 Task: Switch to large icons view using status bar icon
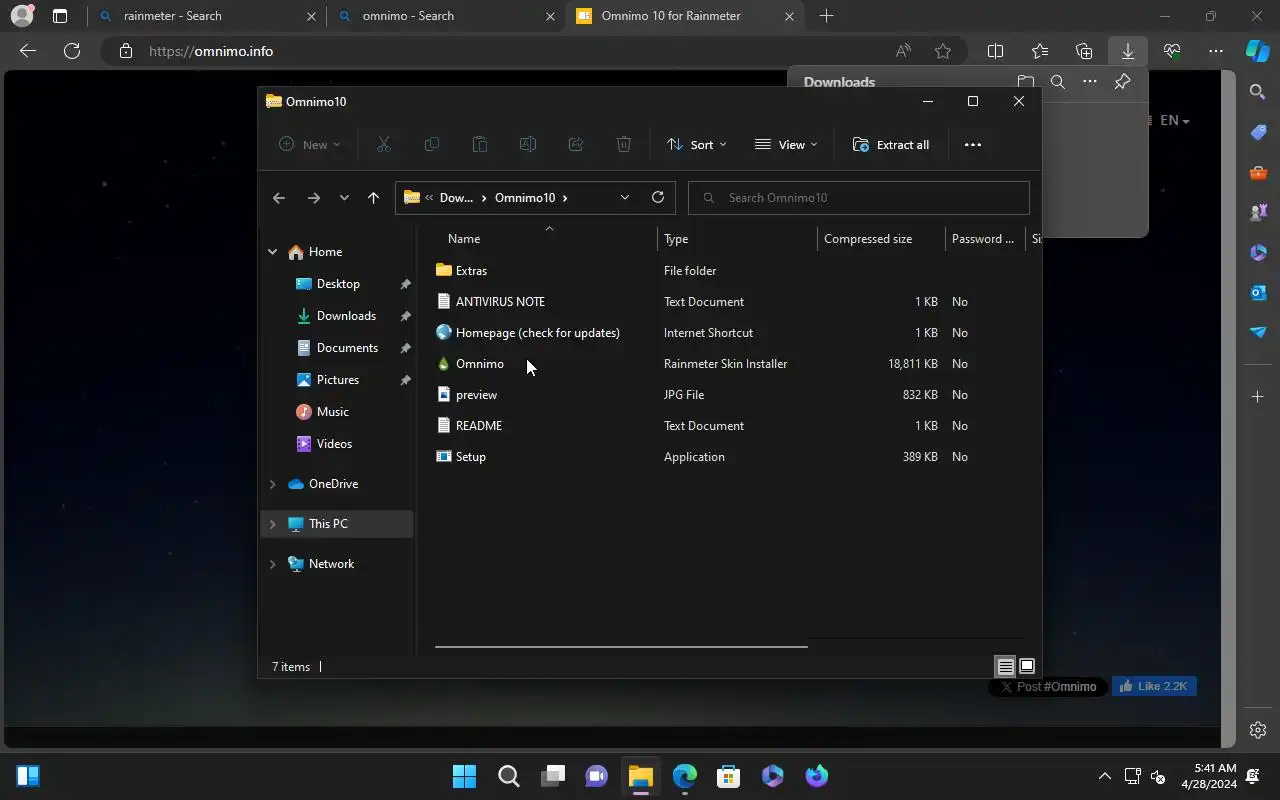point(1027,666)
